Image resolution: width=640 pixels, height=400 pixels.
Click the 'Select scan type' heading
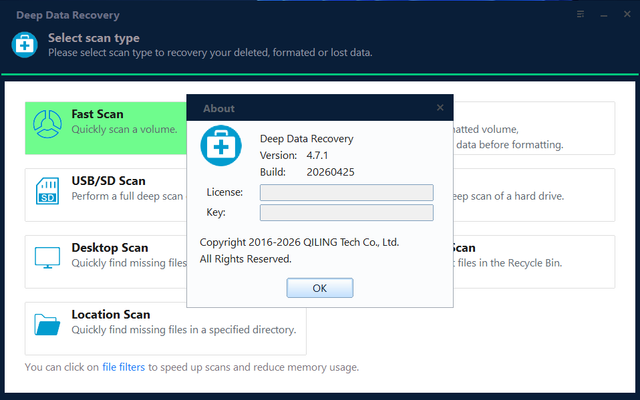point(94,38)
